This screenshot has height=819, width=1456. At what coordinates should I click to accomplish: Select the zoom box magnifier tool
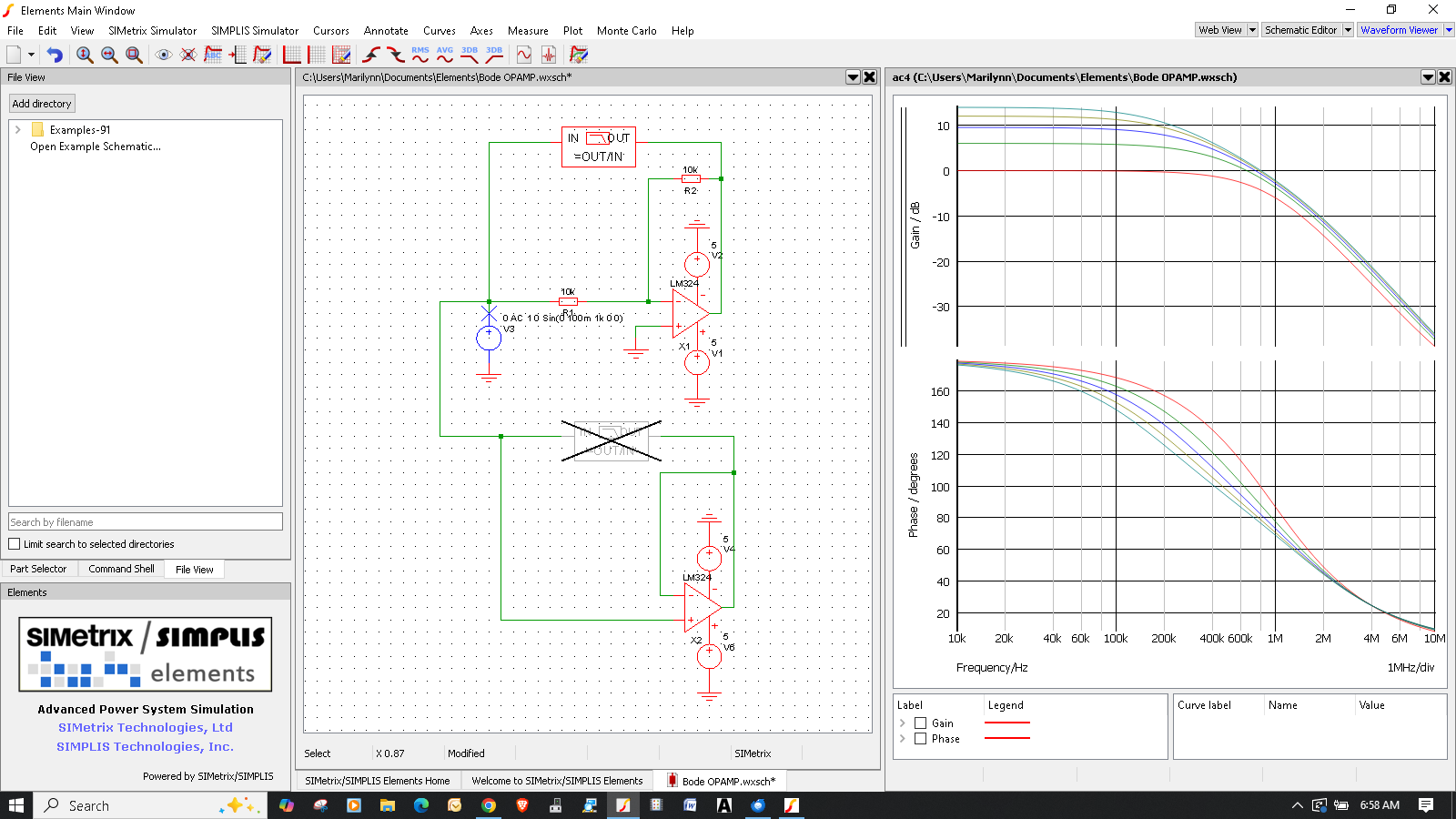tap(134, 55)
